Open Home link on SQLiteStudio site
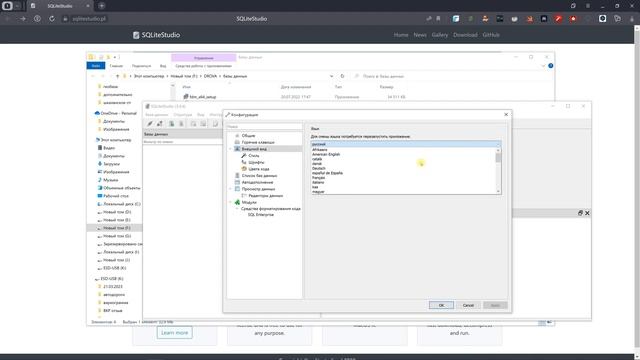 (401, 35)
